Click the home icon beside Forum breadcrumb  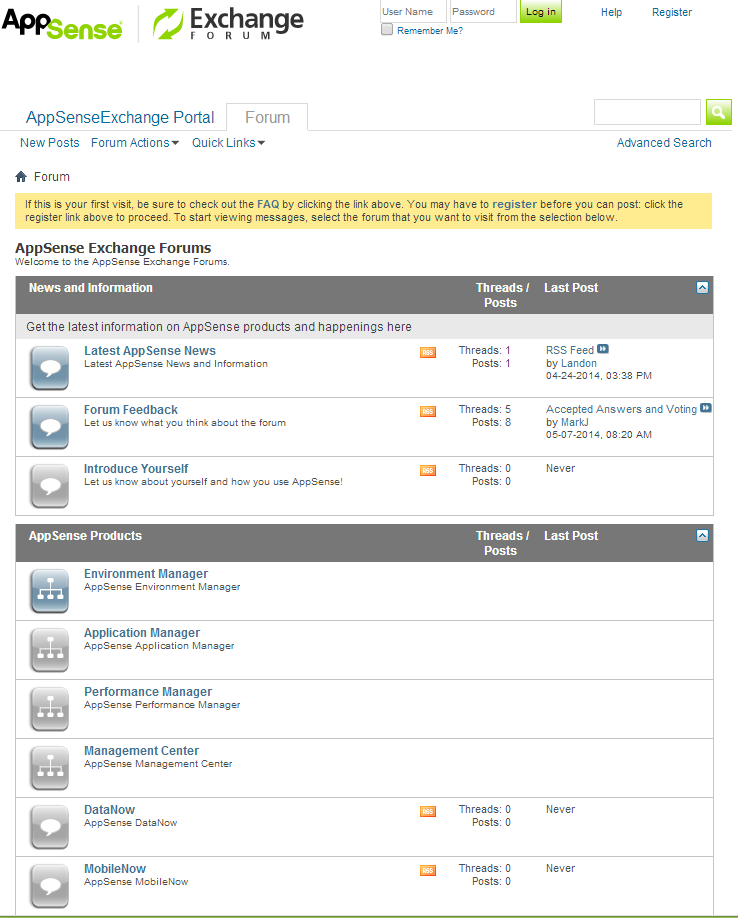[21, 176]
